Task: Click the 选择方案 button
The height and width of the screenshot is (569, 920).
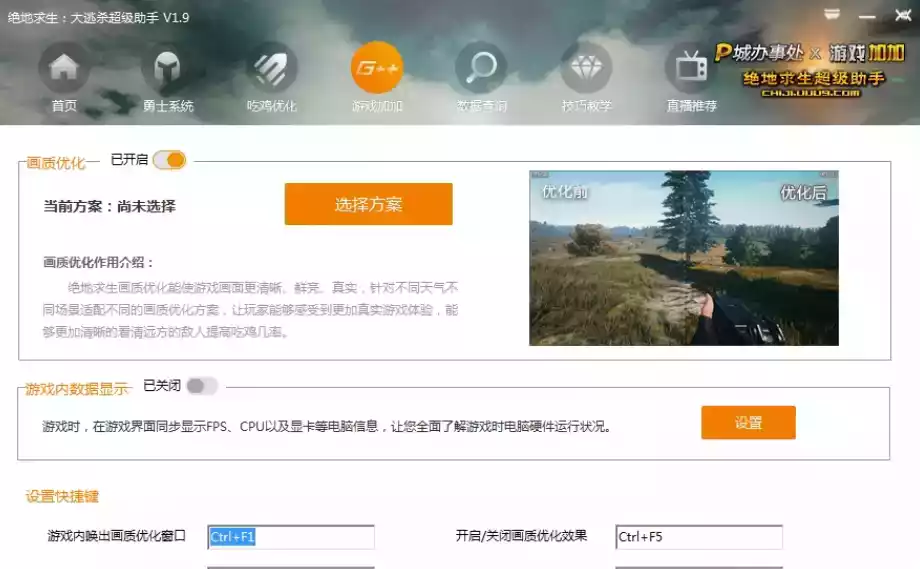Action: 368,204
